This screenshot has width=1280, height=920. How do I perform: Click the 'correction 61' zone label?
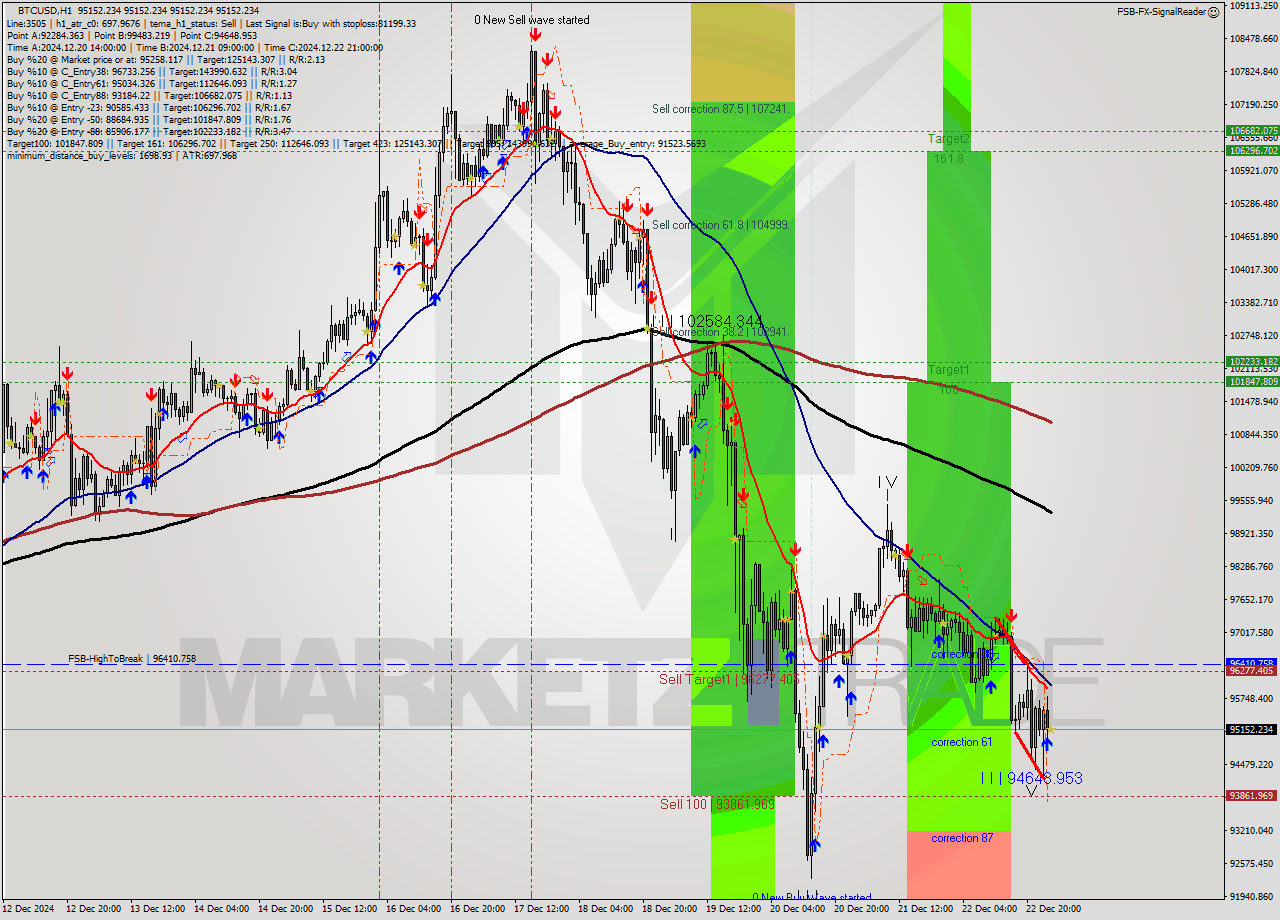point(961,742)
